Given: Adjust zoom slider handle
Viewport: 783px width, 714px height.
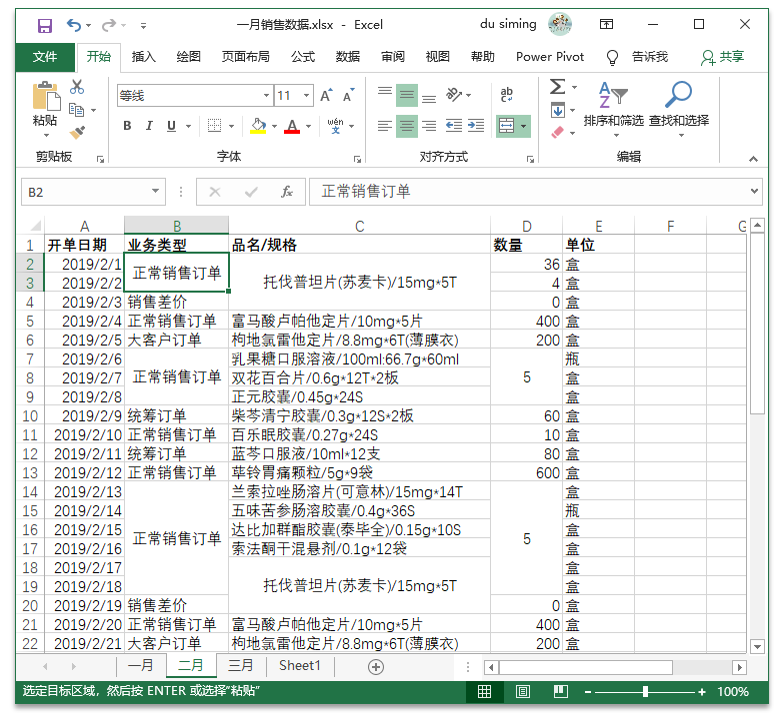Looking at the screenshot, I should [645, 692].
